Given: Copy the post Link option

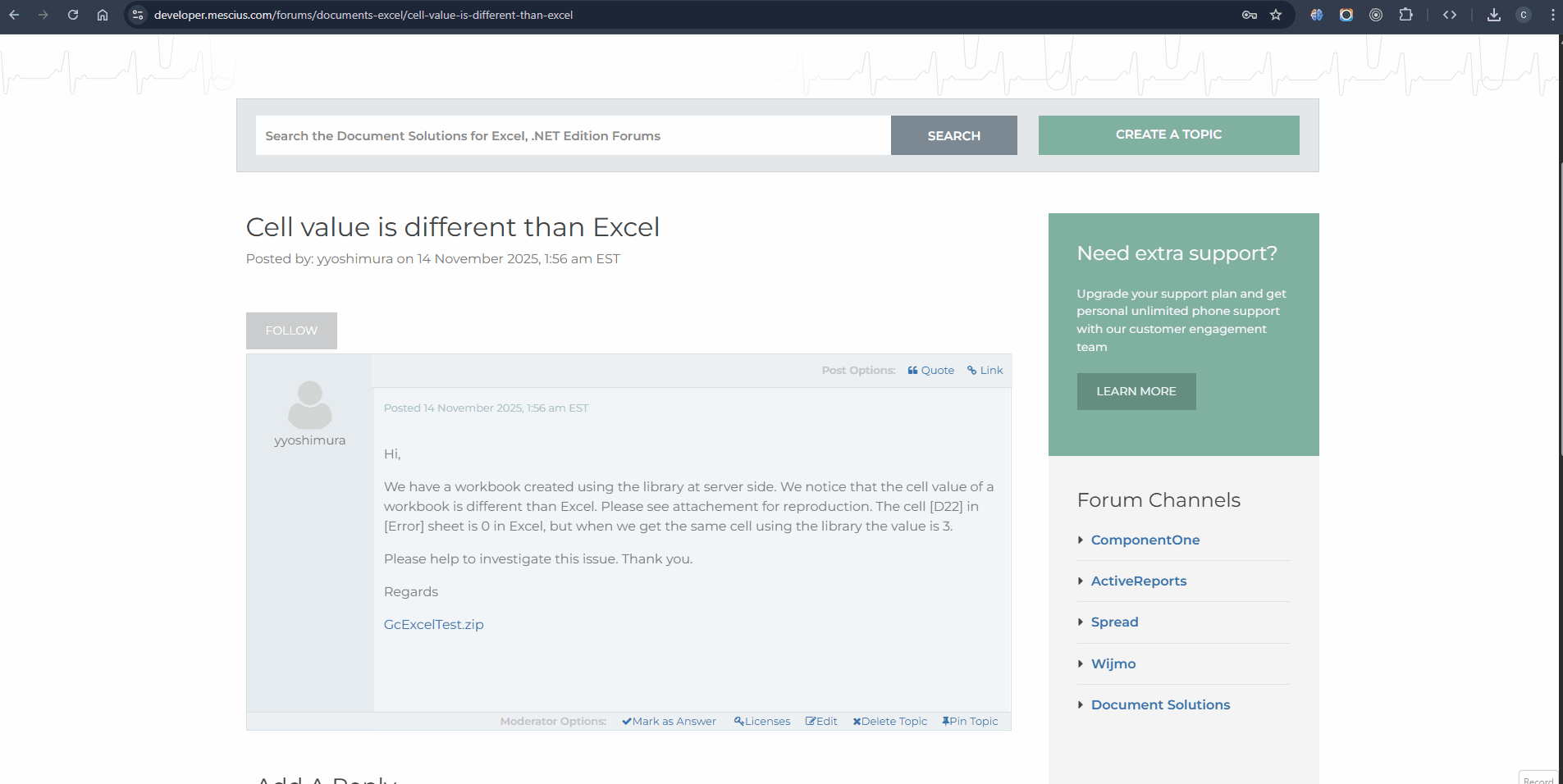Looking at the screenshot, I should 985,371.
